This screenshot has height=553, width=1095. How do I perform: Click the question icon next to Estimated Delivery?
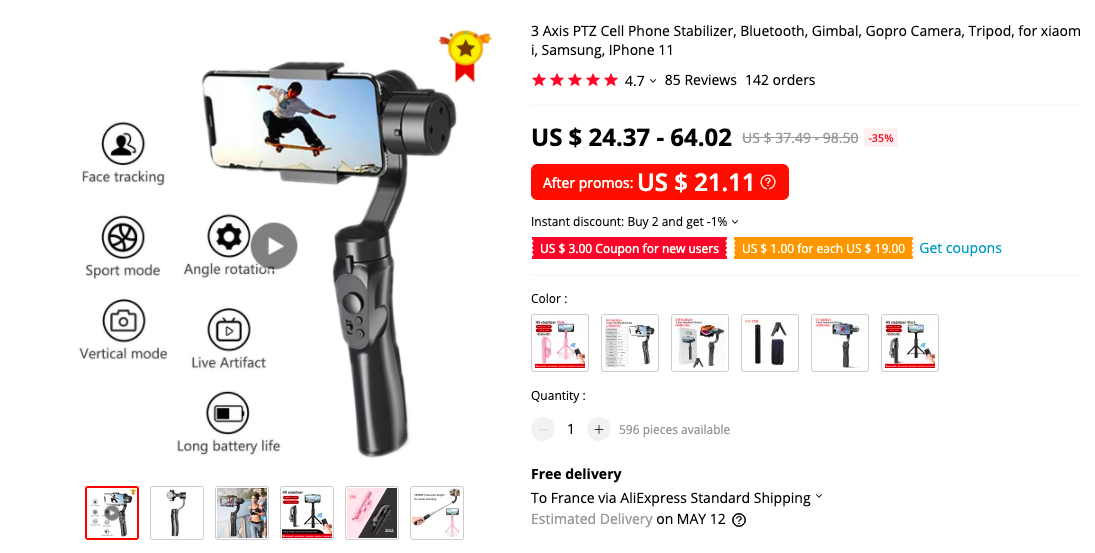pos(739,519)
